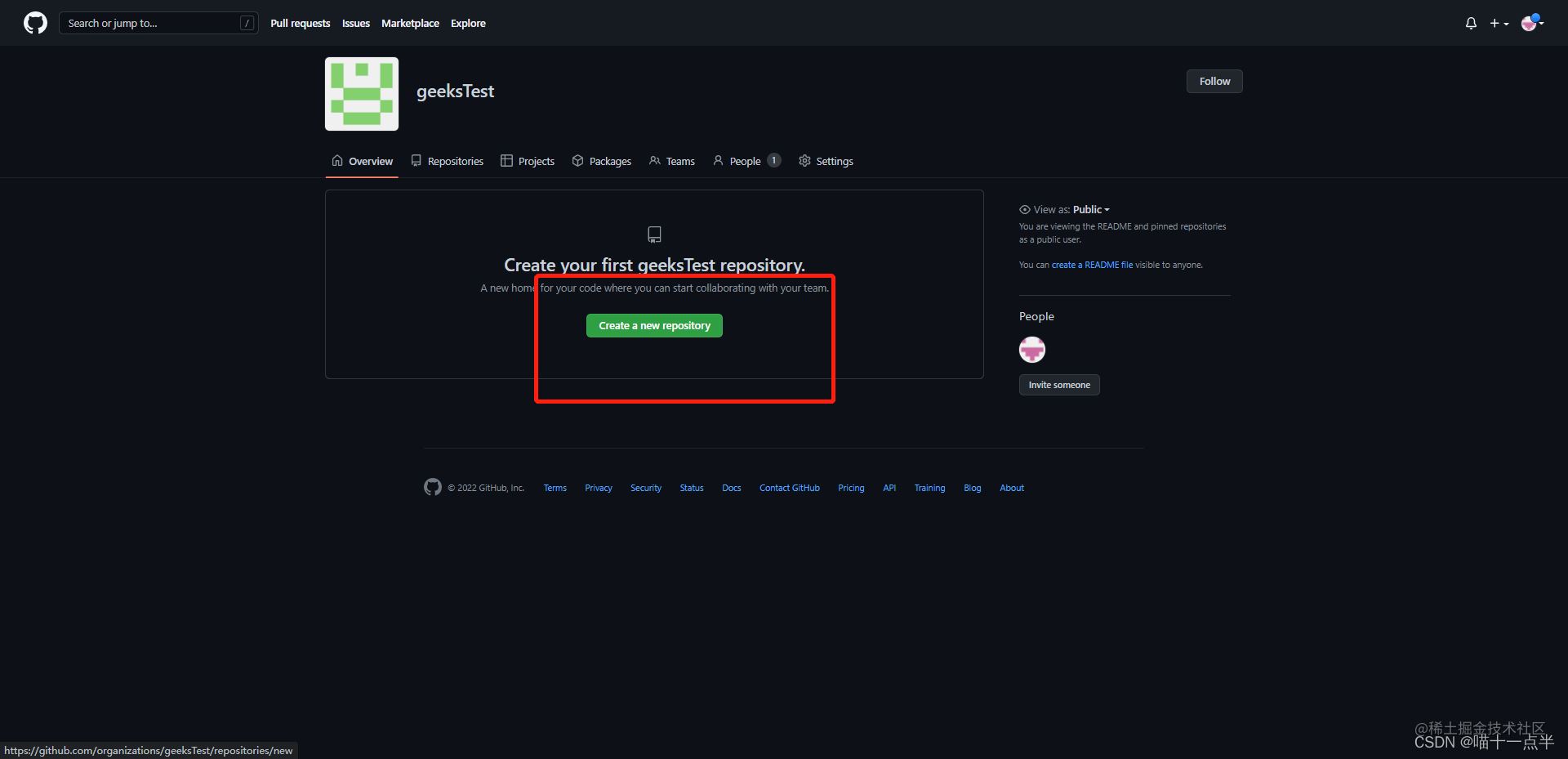This screenshot has width=1568, height=759.
Task: Open the notifications bell
Action: [1471, 24]
